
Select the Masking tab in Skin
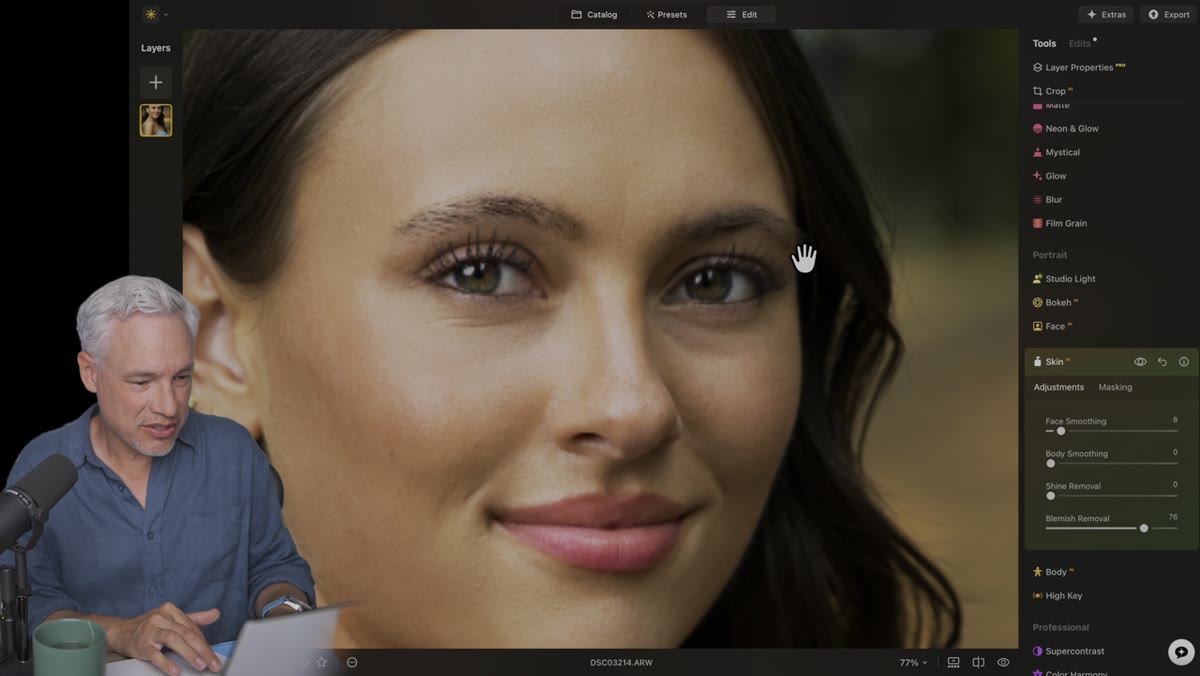1115,387
